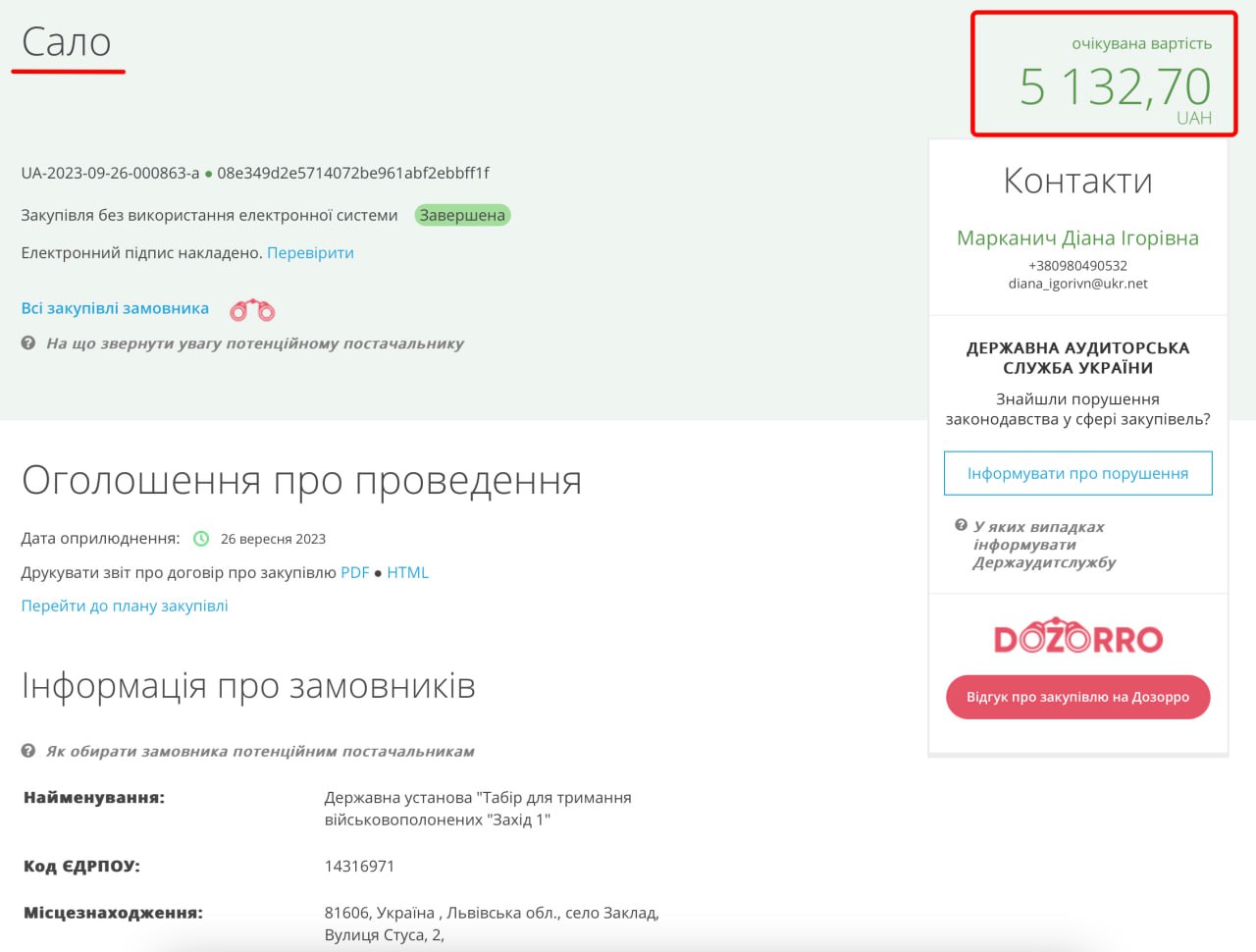Expand 'На що звернути увагу потенційному постачальнику'
The height and width of the screenshot is (952, 1256).
[254, 344]
